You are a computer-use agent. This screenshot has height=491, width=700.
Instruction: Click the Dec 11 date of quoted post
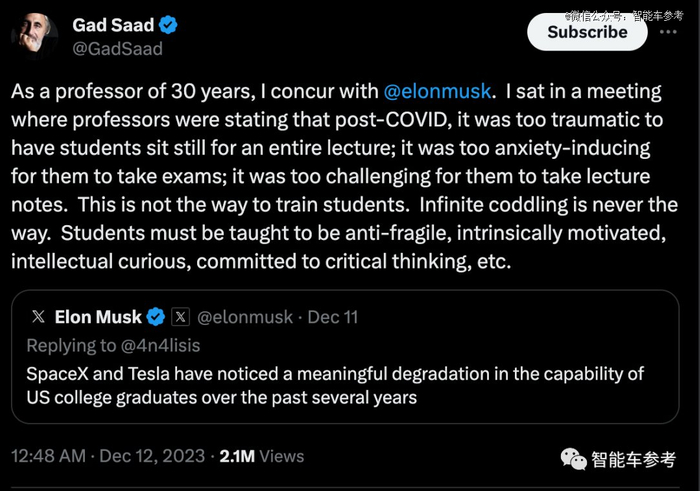tap(332, 317)
